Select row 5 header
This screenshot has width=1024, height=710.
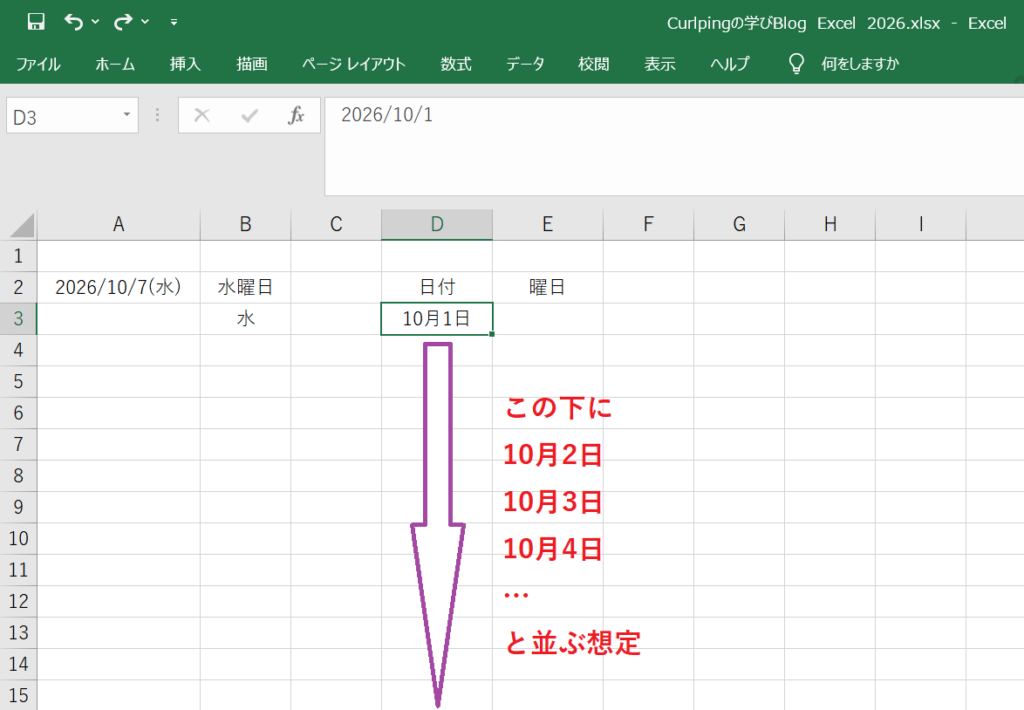click(18, 381)
